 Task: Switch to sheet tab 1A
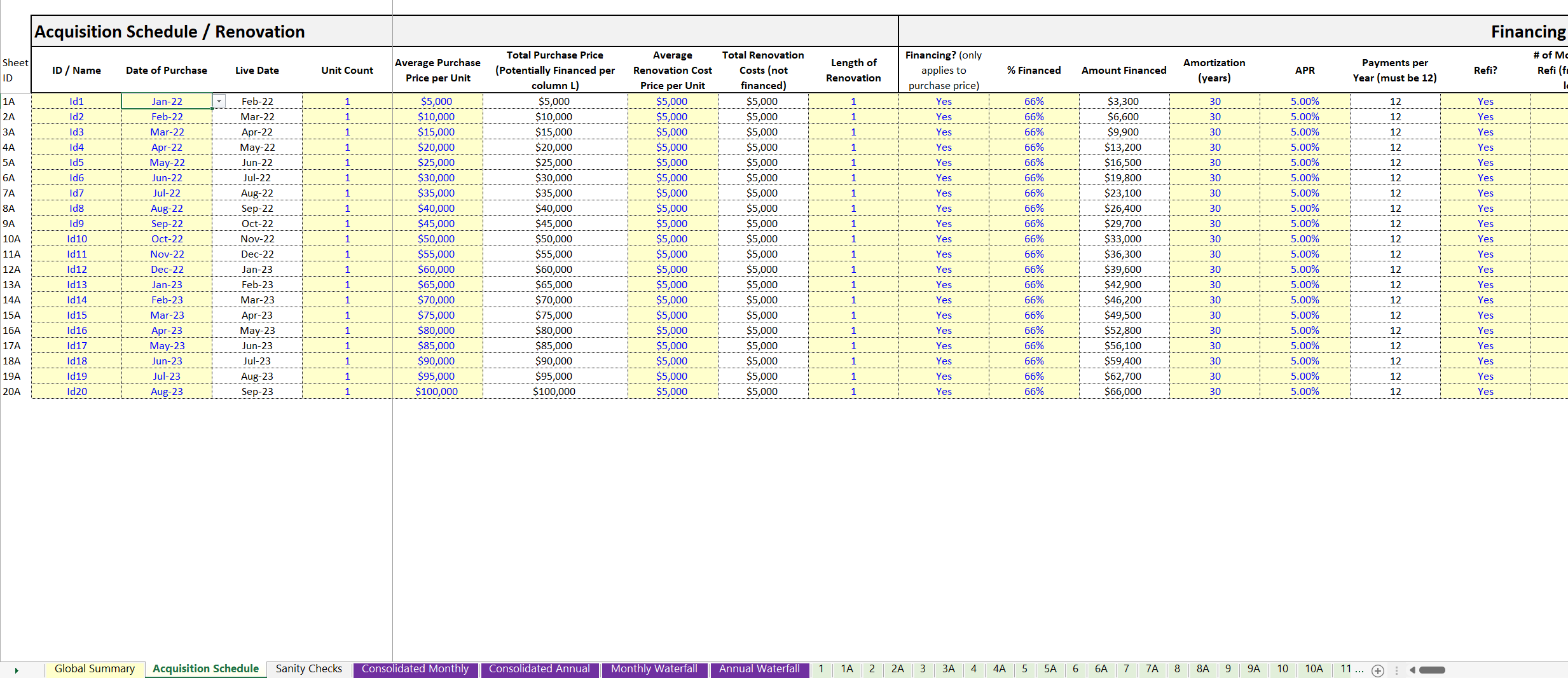847,669
